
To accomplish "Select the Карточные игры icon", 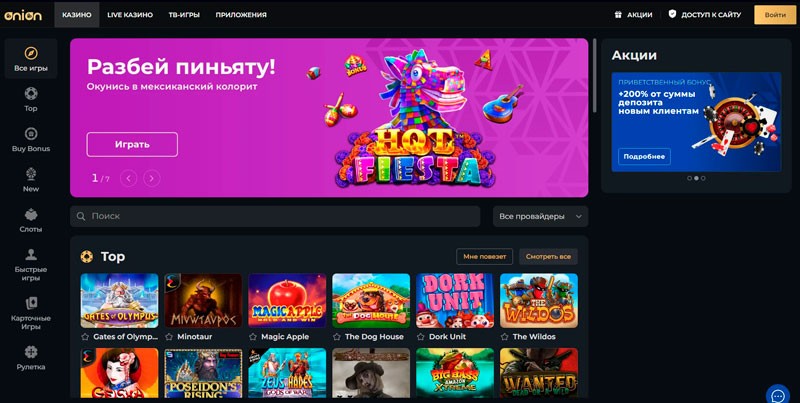I will [31, 303].
